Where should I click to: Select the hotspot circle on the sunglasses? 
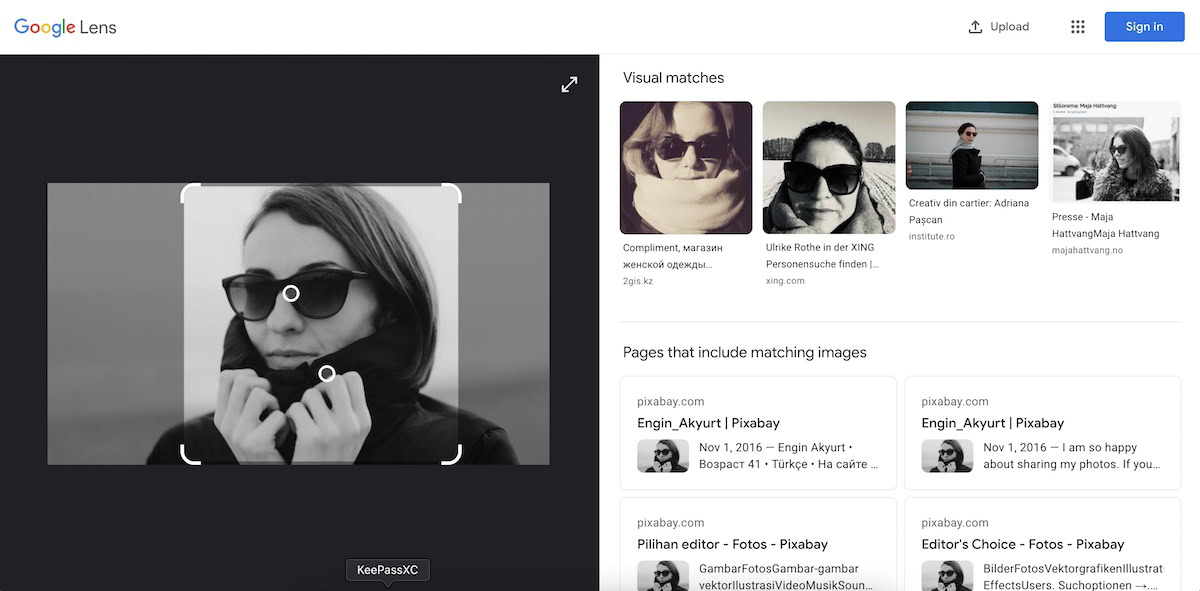pyautogui.click(x=291, y=293)
